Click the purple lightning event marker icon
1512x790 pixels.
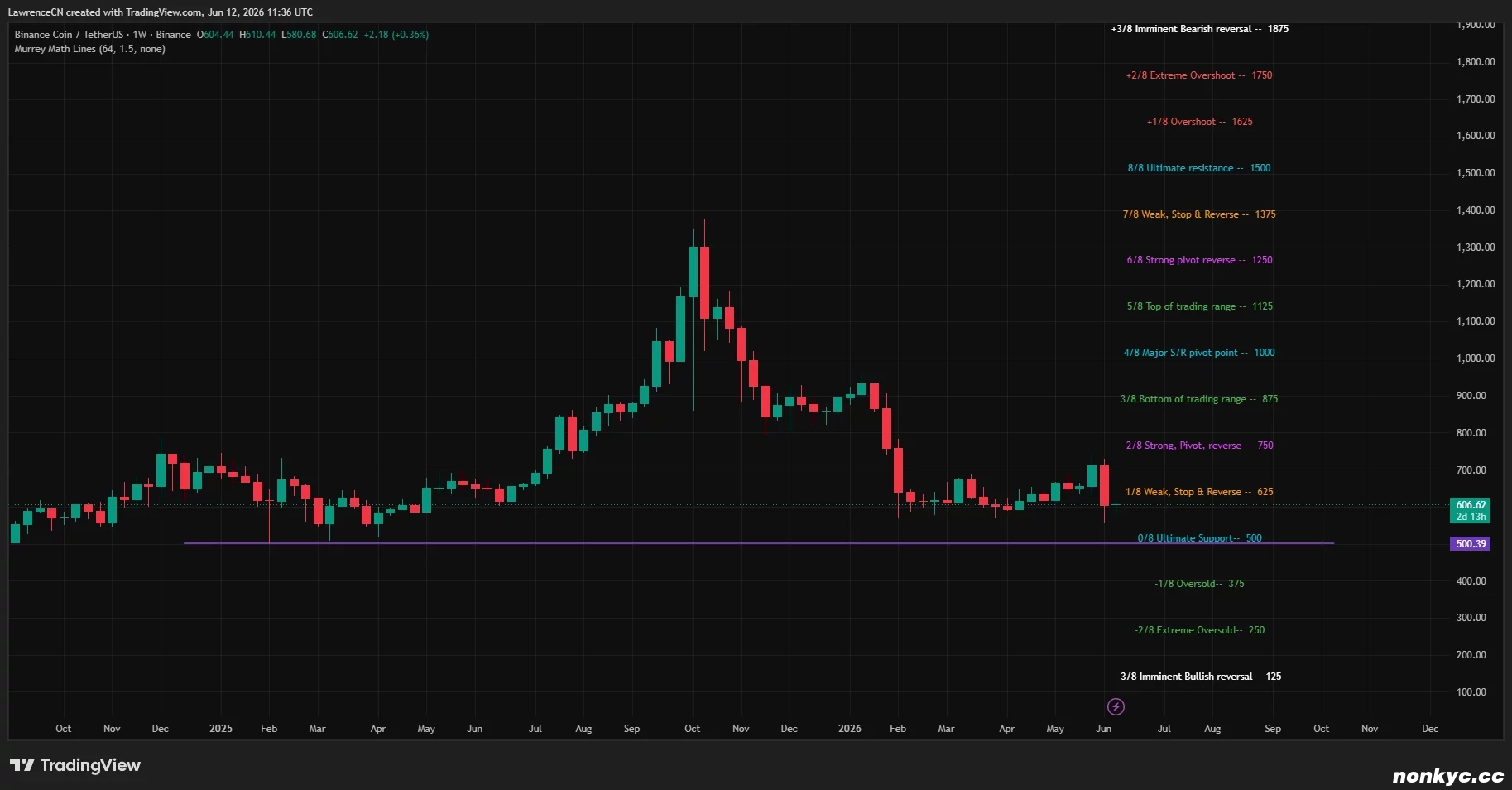click(1116, 706)
